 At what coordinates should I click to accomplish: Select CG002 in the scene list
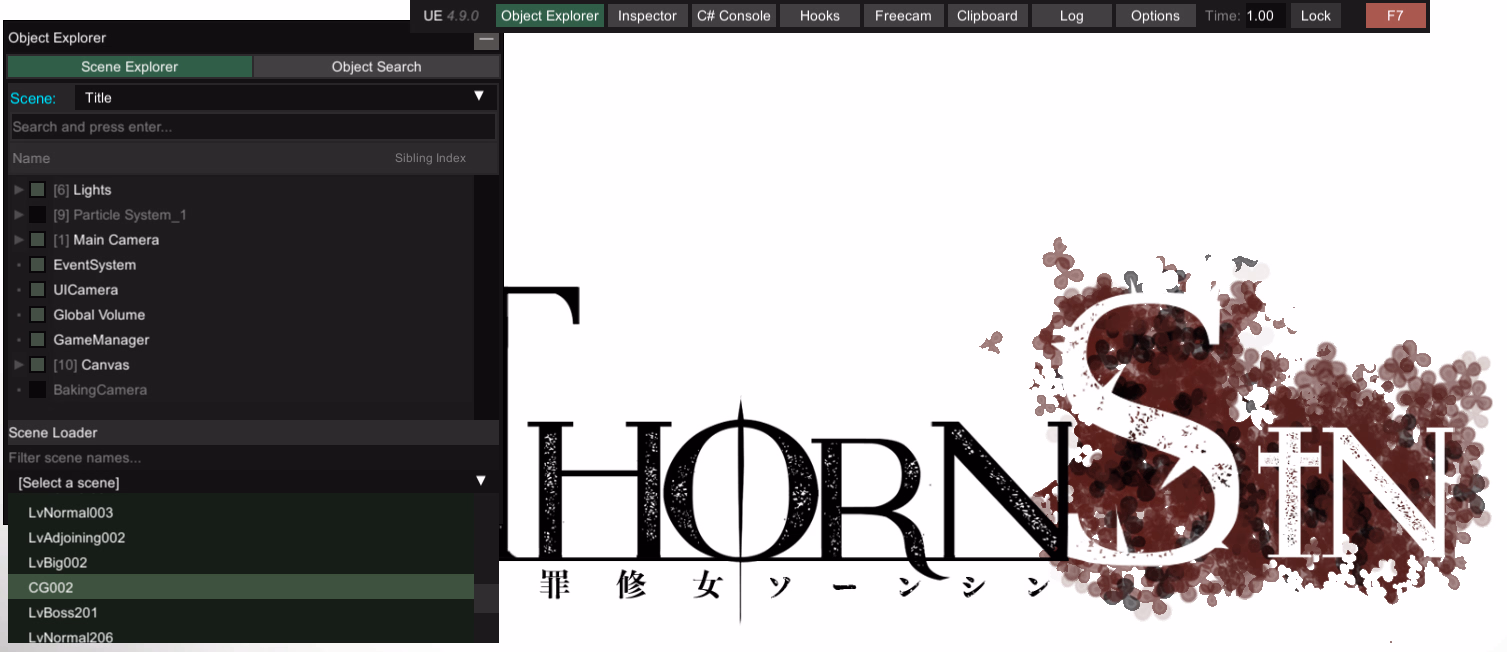(x=240, y=587)
